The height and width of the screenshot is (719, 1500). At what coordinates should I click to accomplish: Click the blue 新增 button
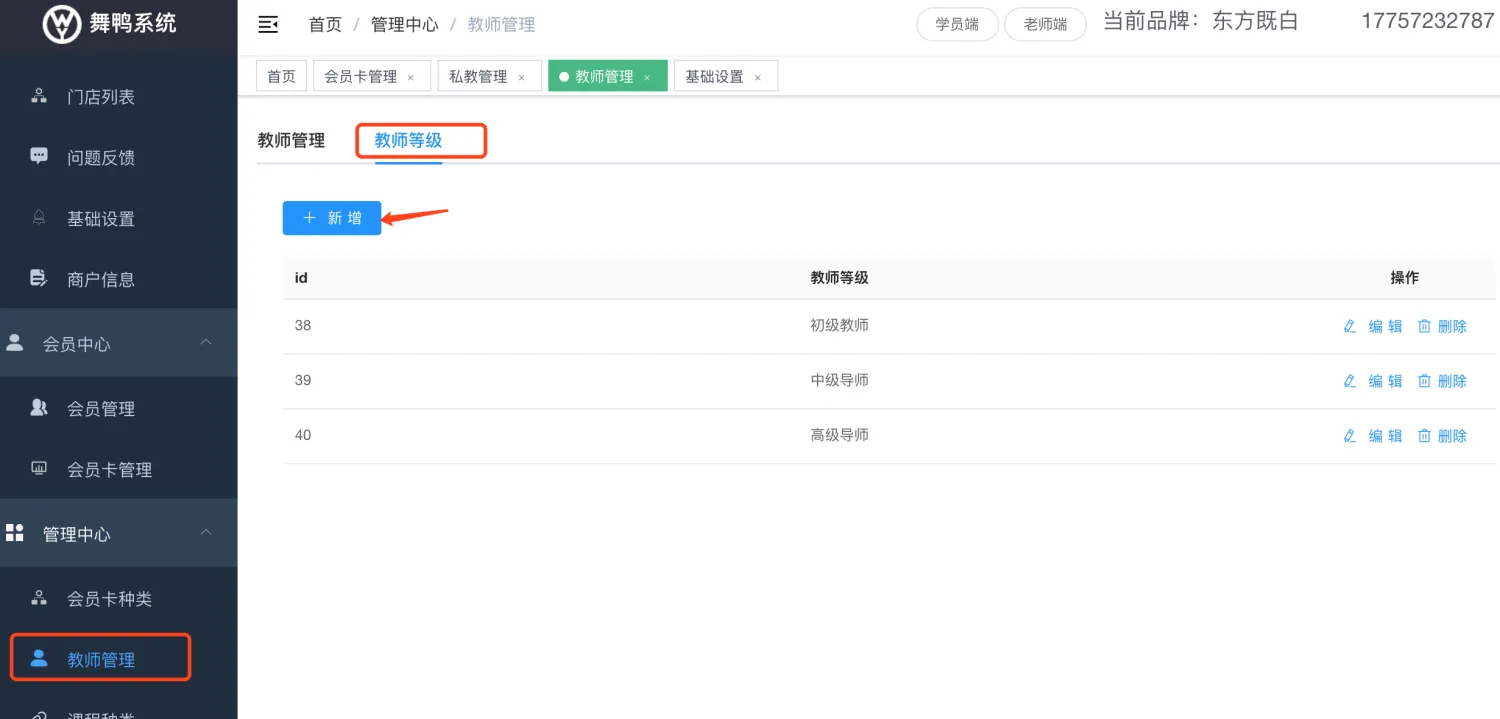332,218
